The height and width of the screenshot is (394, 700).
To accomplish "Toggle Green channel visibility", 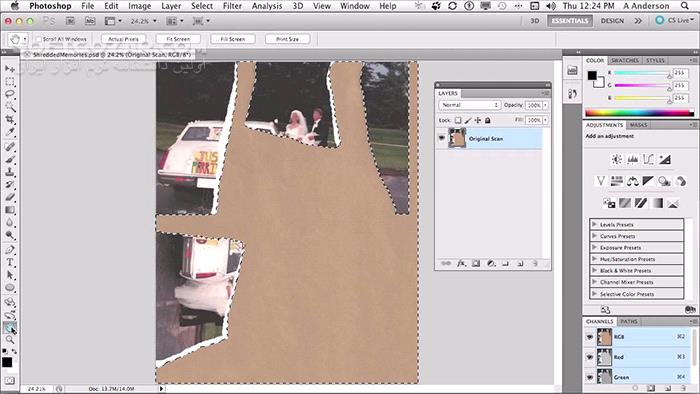I will pyautogui.click(x=590, y=377).
